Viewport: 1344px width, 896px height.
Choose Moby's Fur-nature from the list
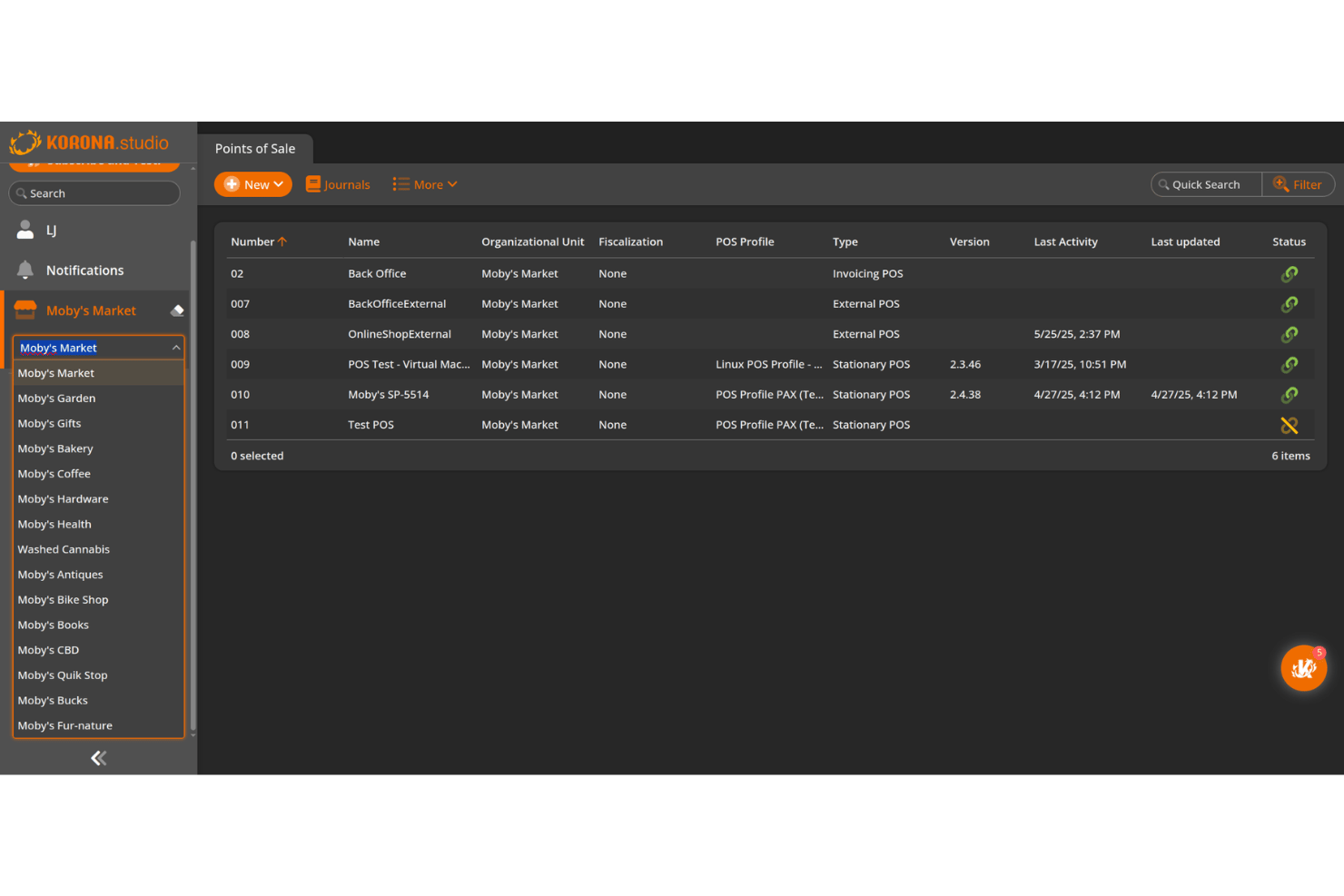[x=99, y=725]
